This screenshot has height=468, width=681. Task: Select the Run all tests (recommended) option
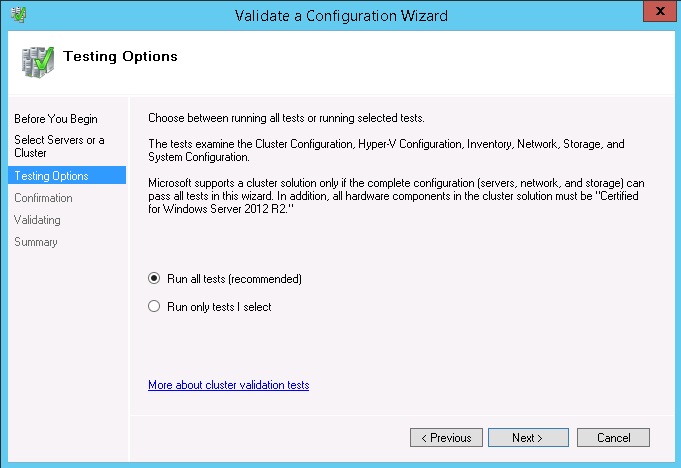point(154,279)
